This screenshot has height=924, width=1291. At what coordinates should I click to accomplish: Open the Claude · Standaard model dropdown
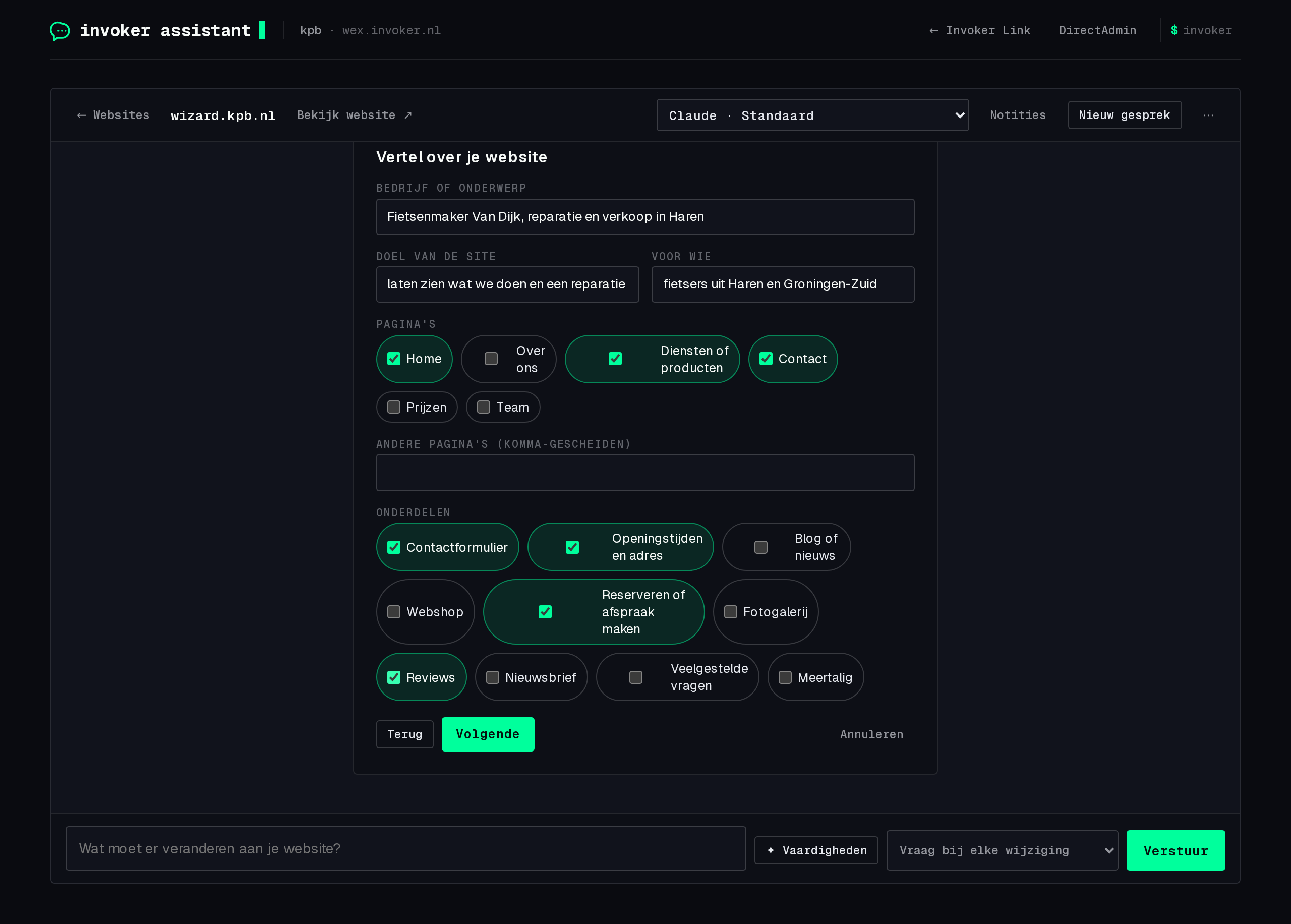point(812,115)
